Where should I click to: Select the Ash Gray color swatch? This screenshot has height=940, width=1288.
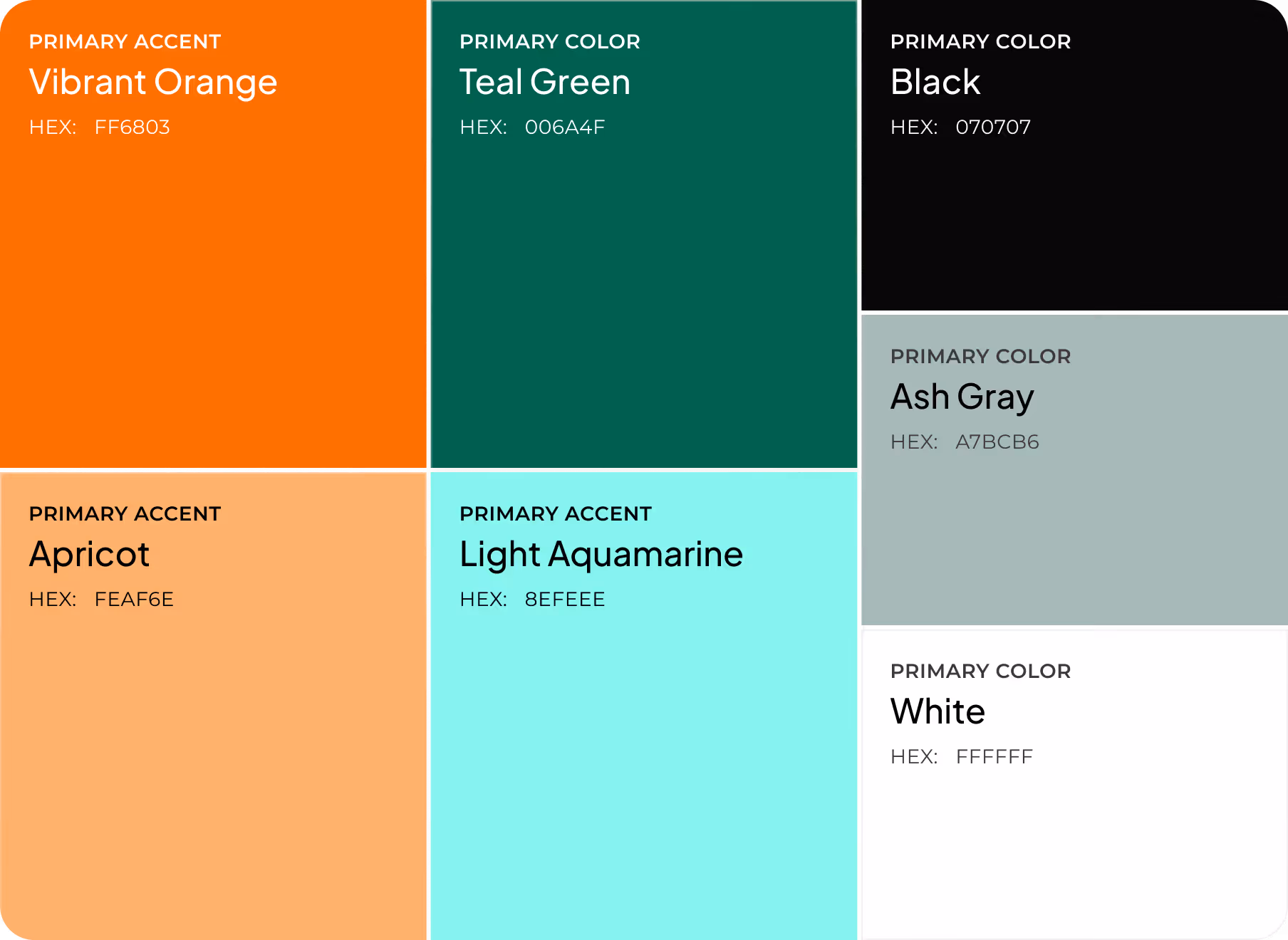point(1074,470)
